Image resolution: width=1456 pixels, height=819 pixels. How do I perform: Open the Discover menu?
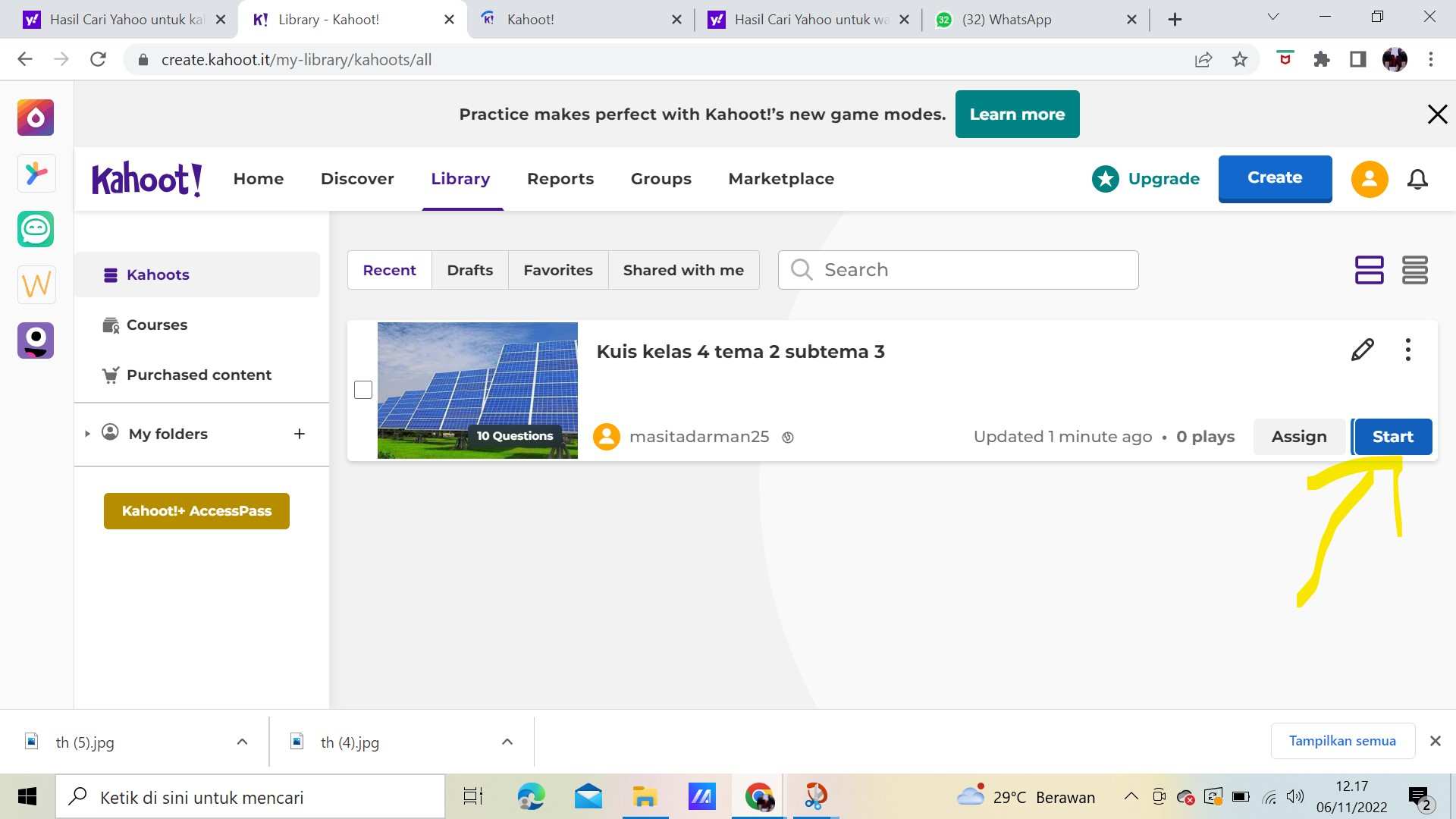click(x=357, y=179)
